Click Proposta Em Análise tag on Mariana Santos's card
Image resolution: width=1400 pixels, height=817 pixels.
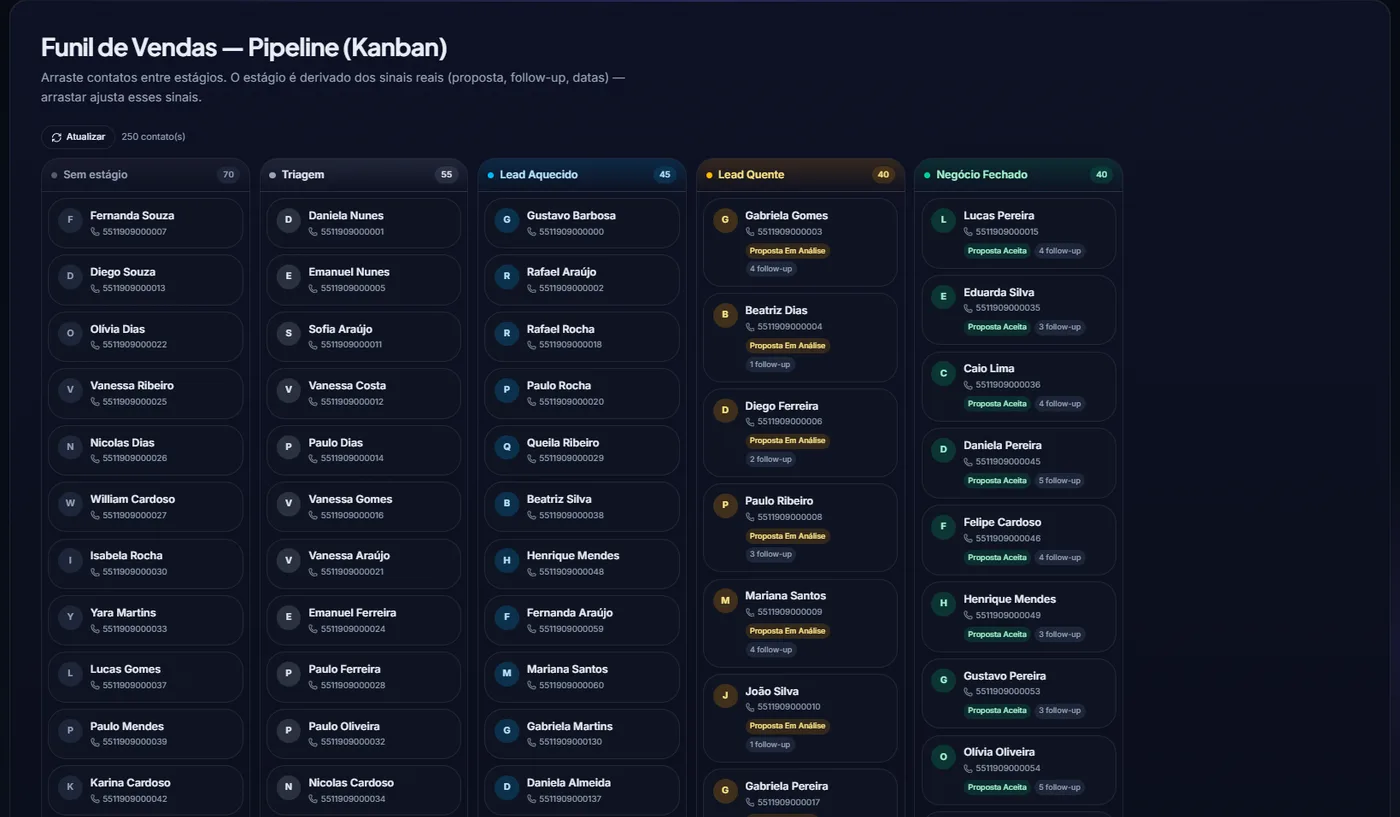point(788,631)
